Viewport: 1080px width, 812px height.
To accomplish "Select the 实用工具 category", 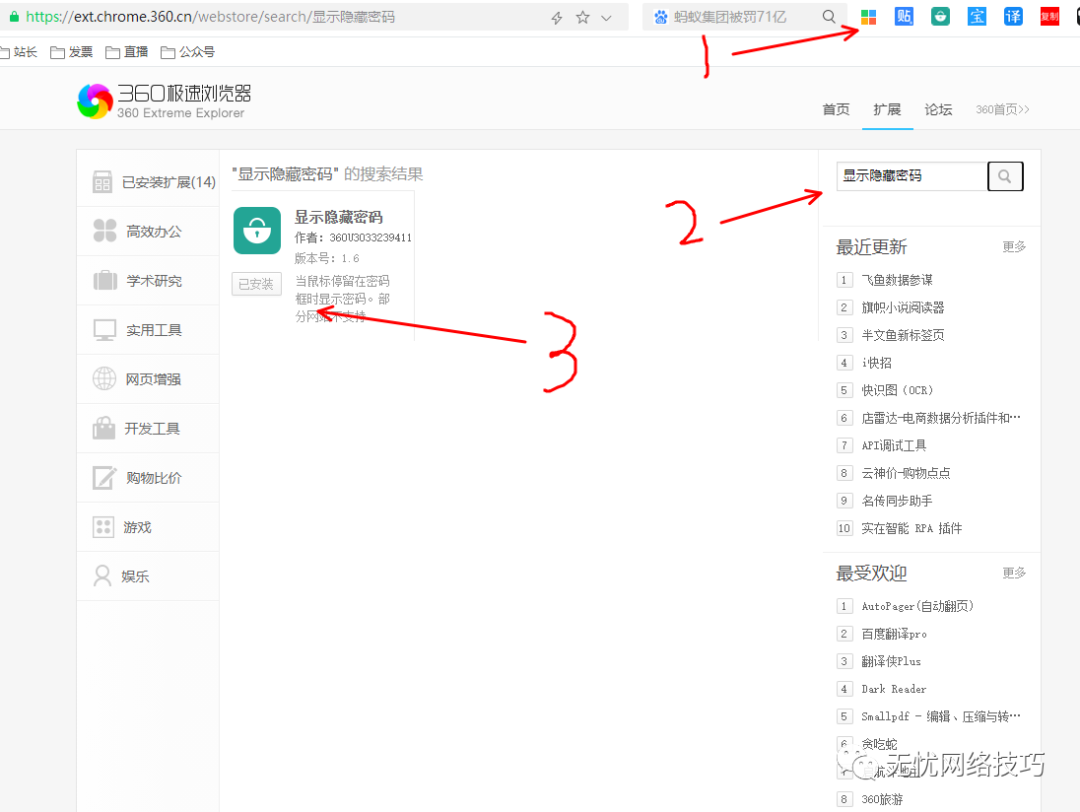I will point(148,330).
